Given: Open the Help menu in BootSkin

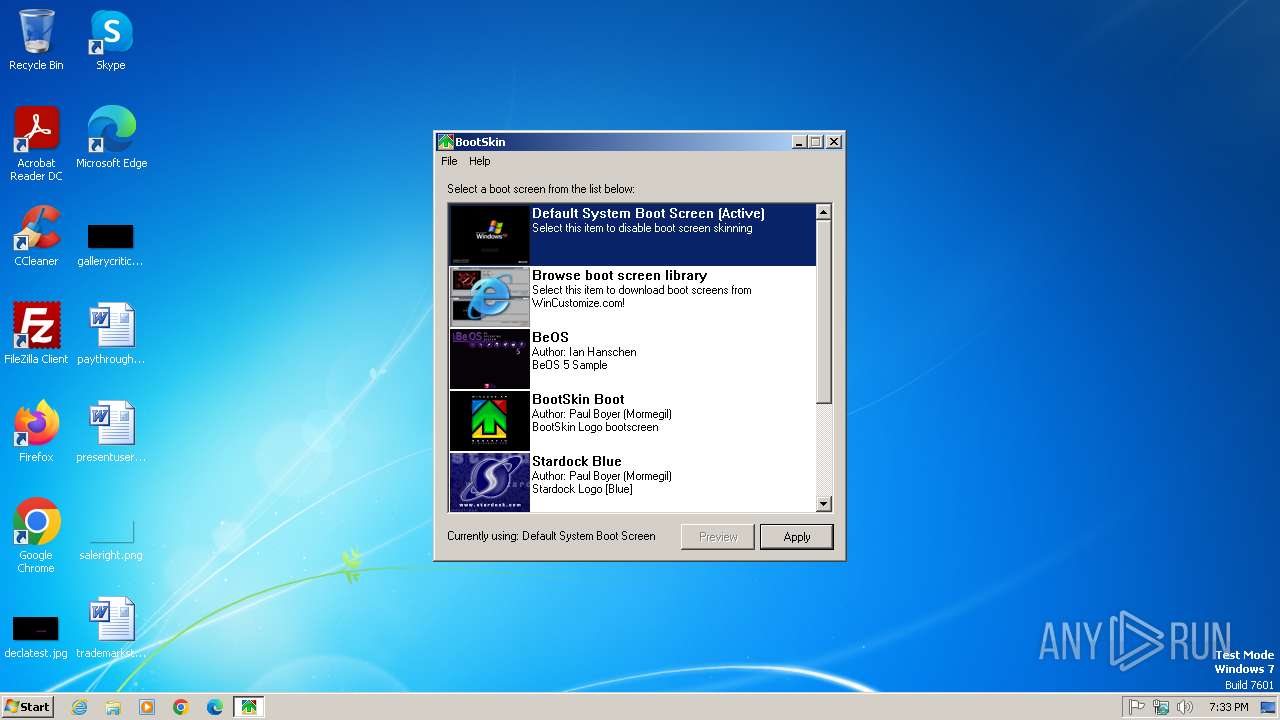Looking at the screenshot, I should [x=480, y=161].
